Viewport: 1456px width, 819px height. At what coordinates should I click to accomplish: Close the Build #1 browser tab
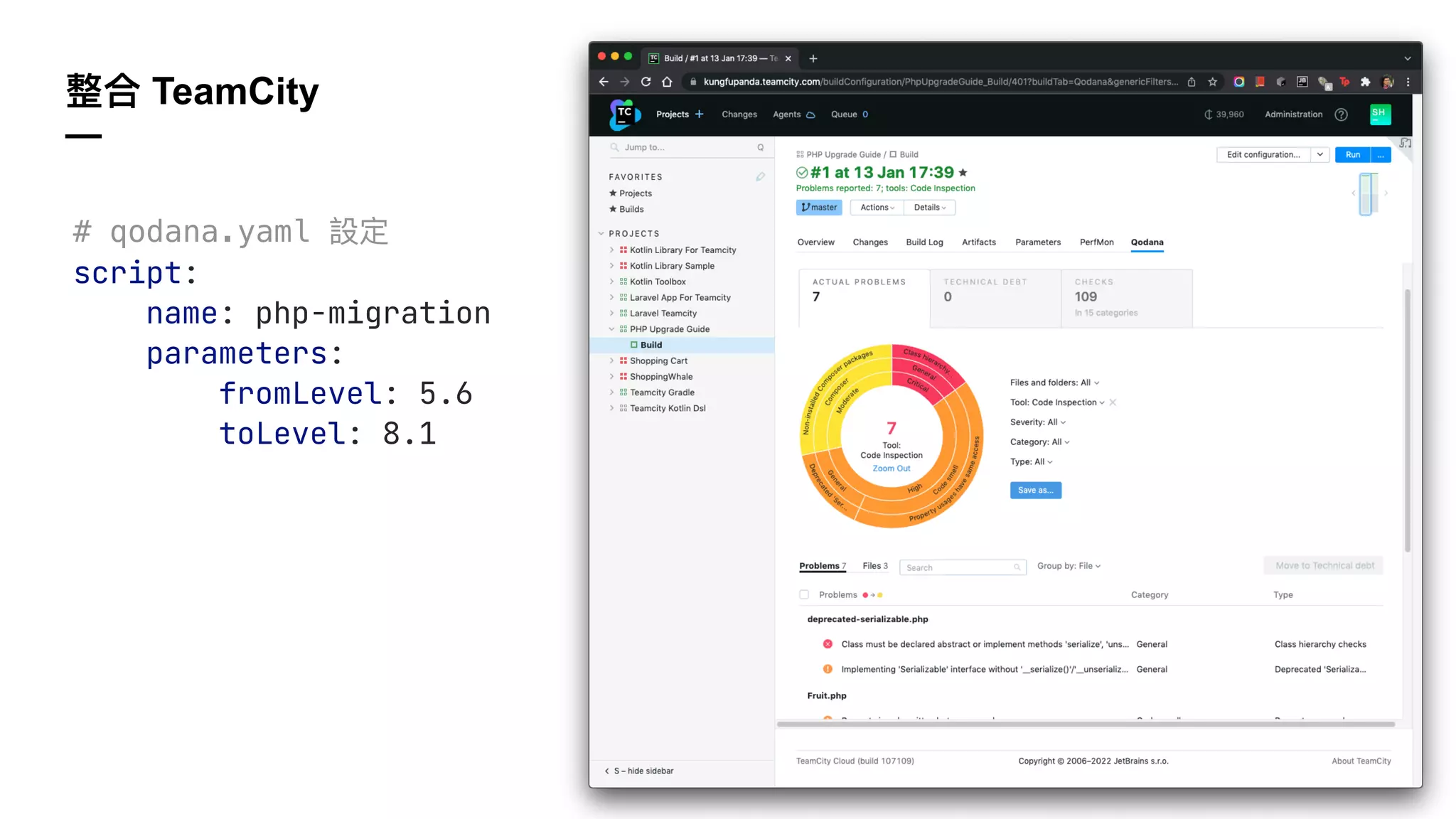(x=788, y=58)
